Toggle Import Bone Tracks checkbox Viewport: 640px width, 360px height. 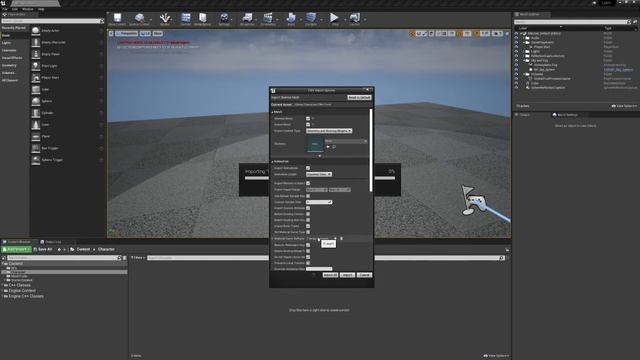(308, 226)
